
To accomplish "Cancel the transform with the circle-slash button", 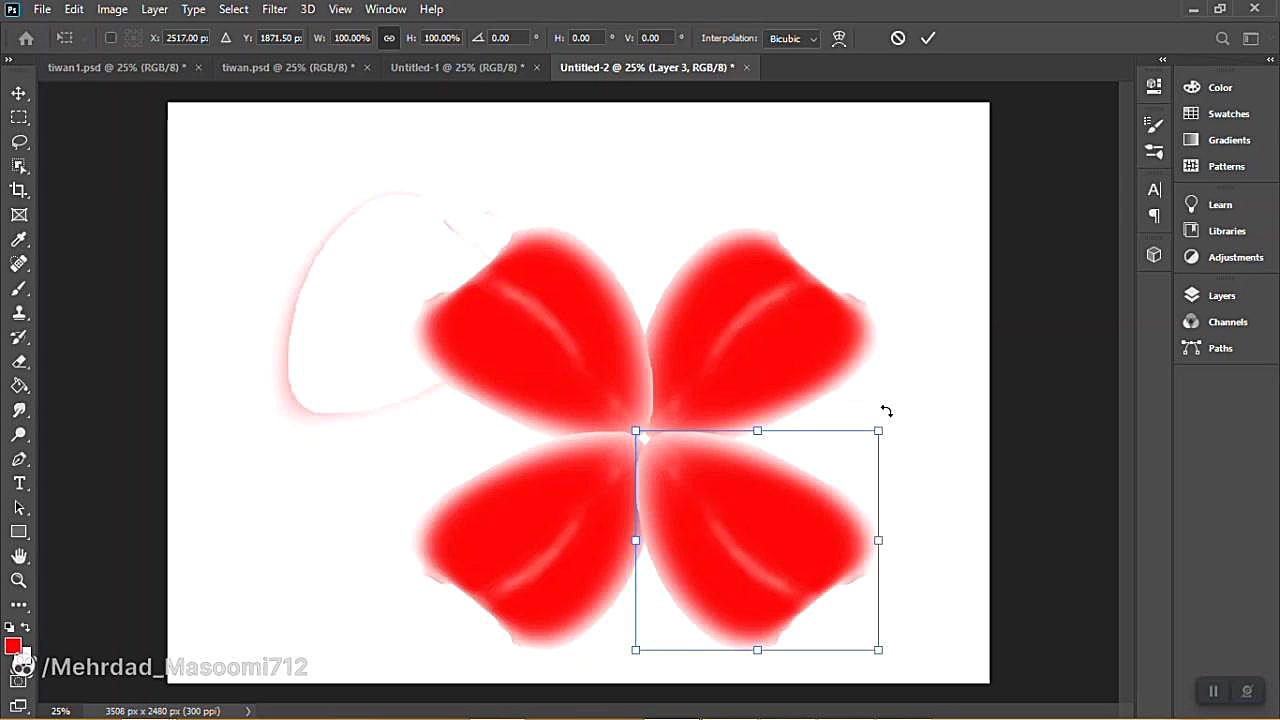I will 898,38.
